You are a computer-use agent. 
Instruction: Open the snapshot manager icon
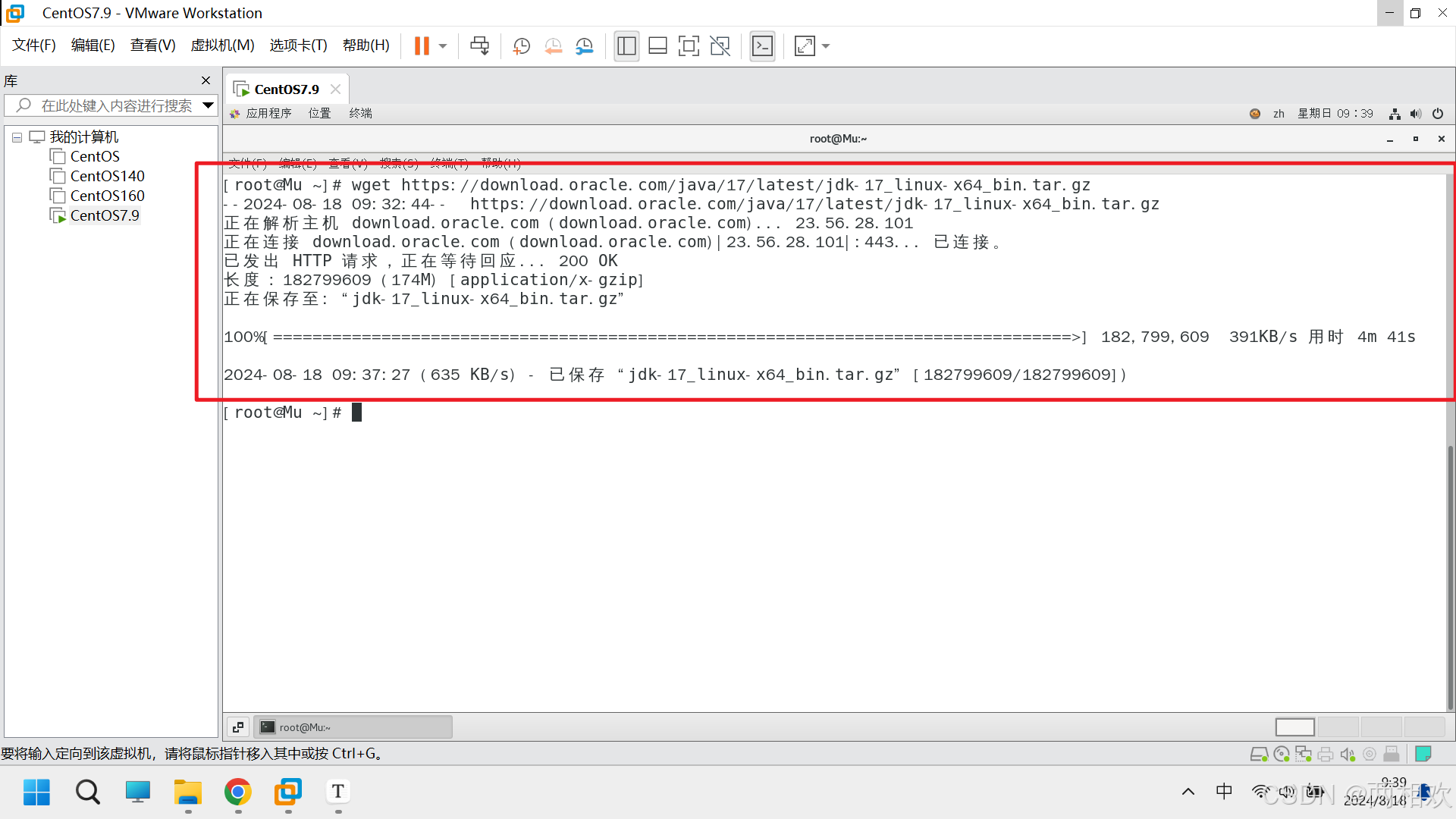point(584,46)
